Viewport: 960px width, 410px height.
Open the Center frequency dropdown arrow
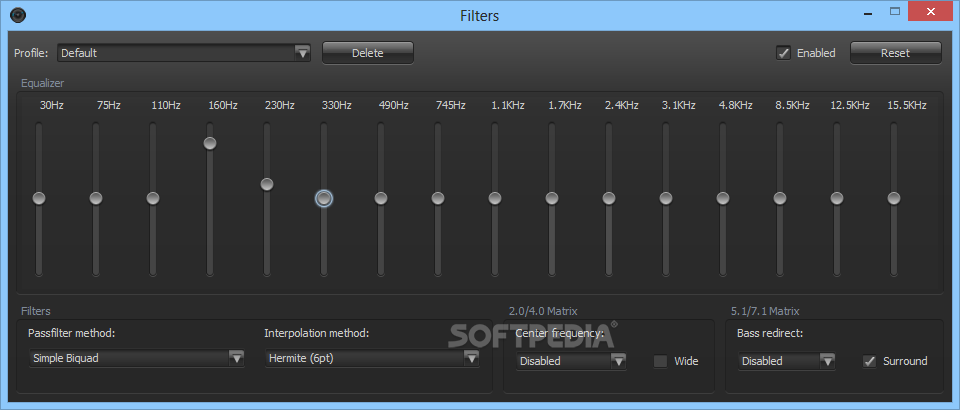618,361
